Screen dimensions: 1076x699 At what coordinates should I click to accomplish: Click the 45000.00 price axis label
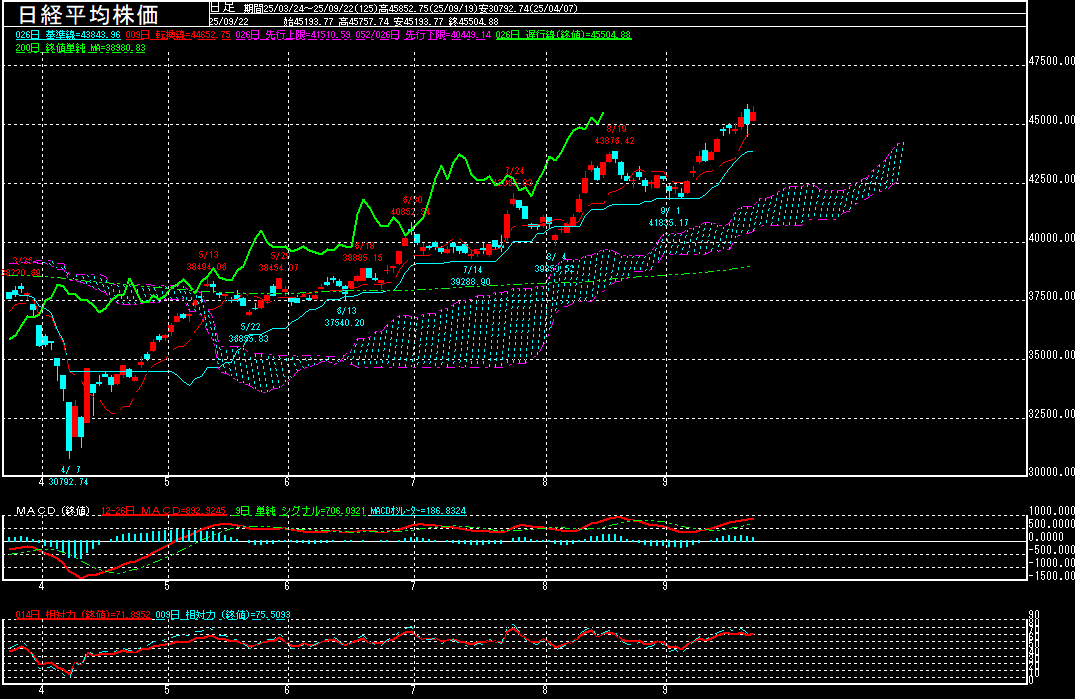coord(1051,120)
